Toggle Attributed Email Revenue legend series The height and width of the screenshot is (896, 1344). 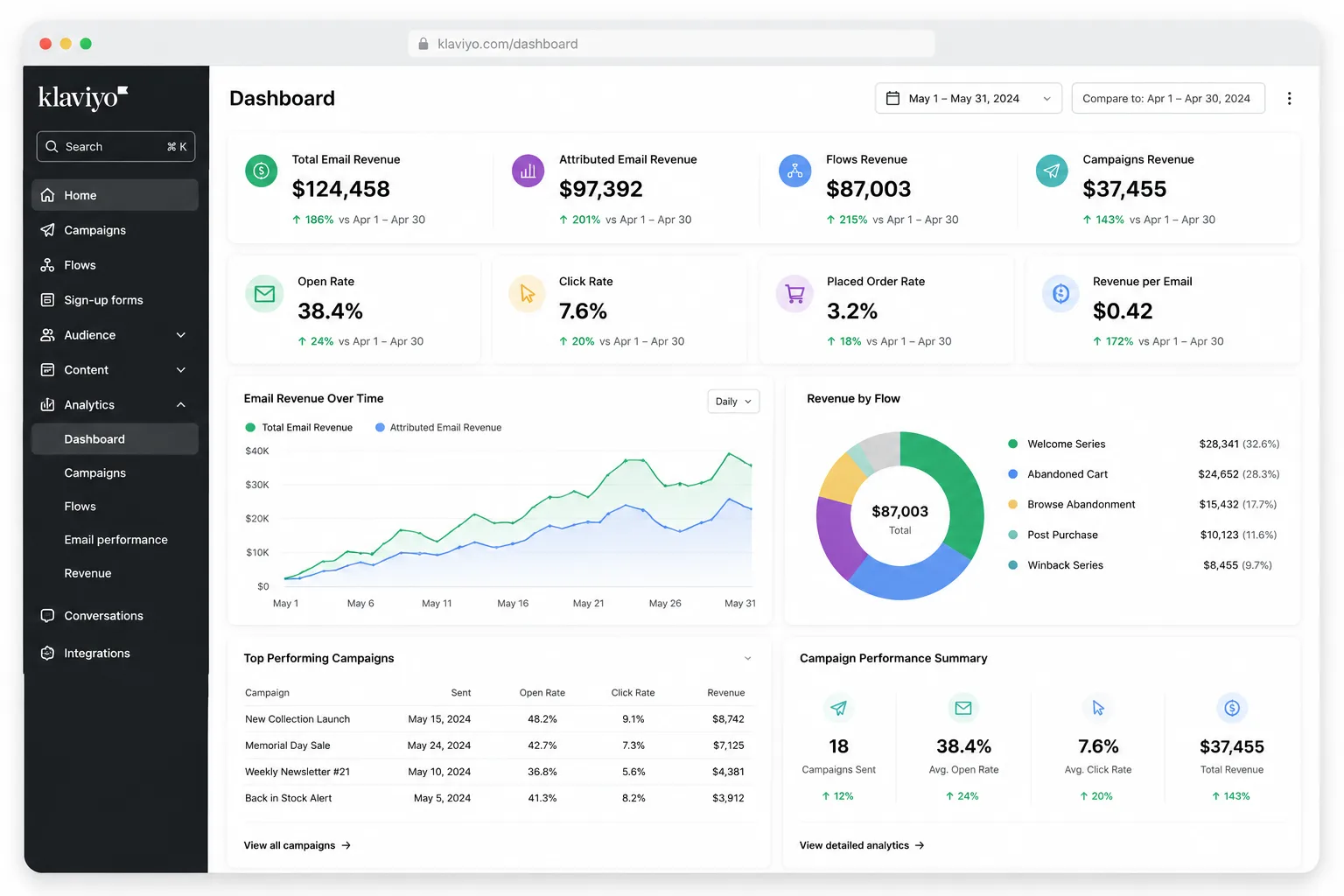click(438, 428)
